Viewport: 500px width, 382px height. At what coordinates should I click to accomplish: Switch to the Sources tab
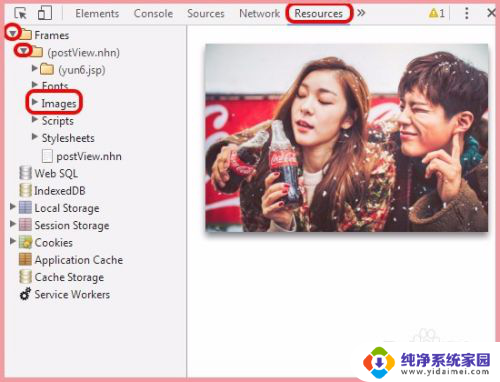206,13
